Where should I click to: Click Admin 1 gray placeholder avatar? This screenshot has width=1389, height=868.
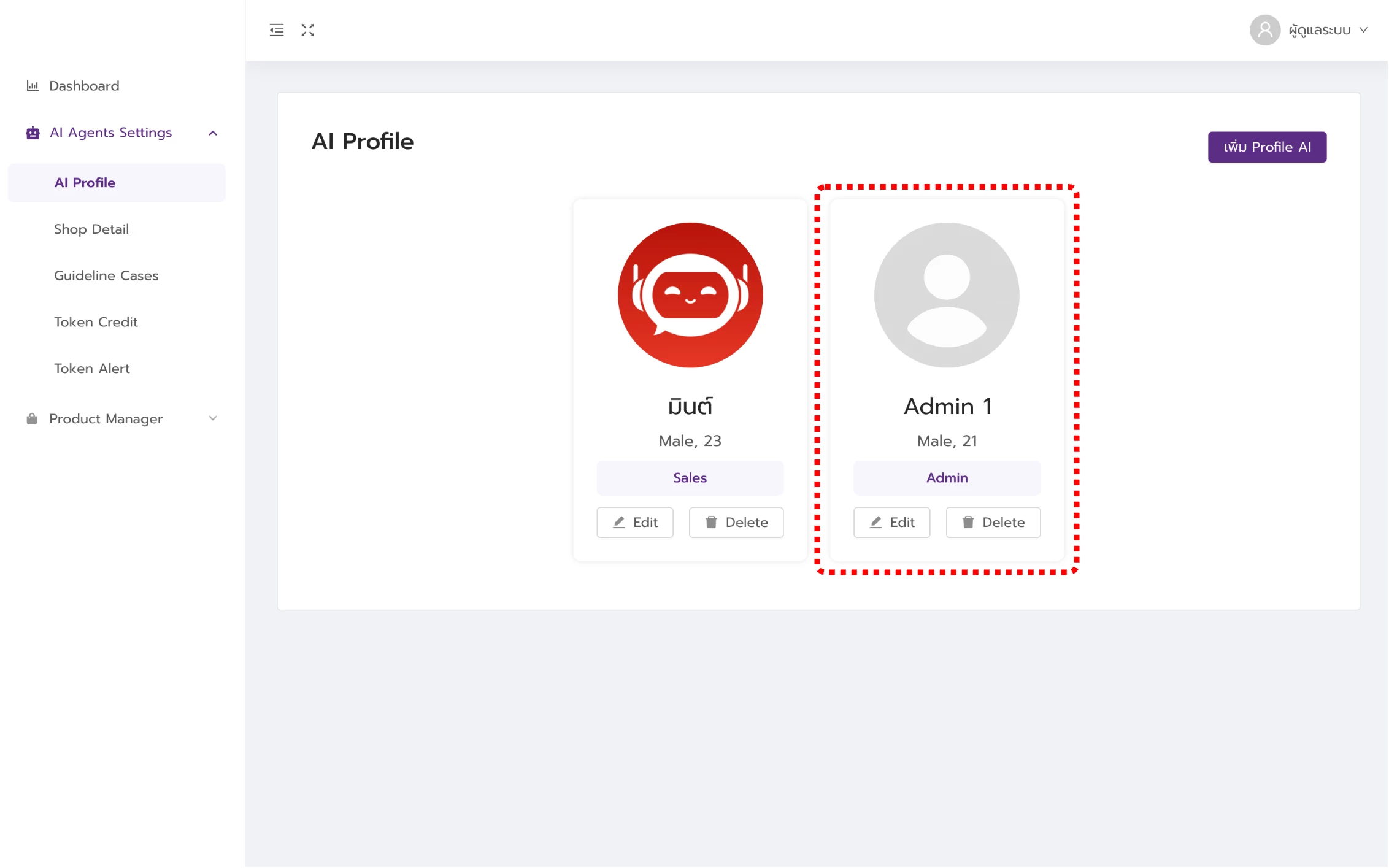point(946,295)
